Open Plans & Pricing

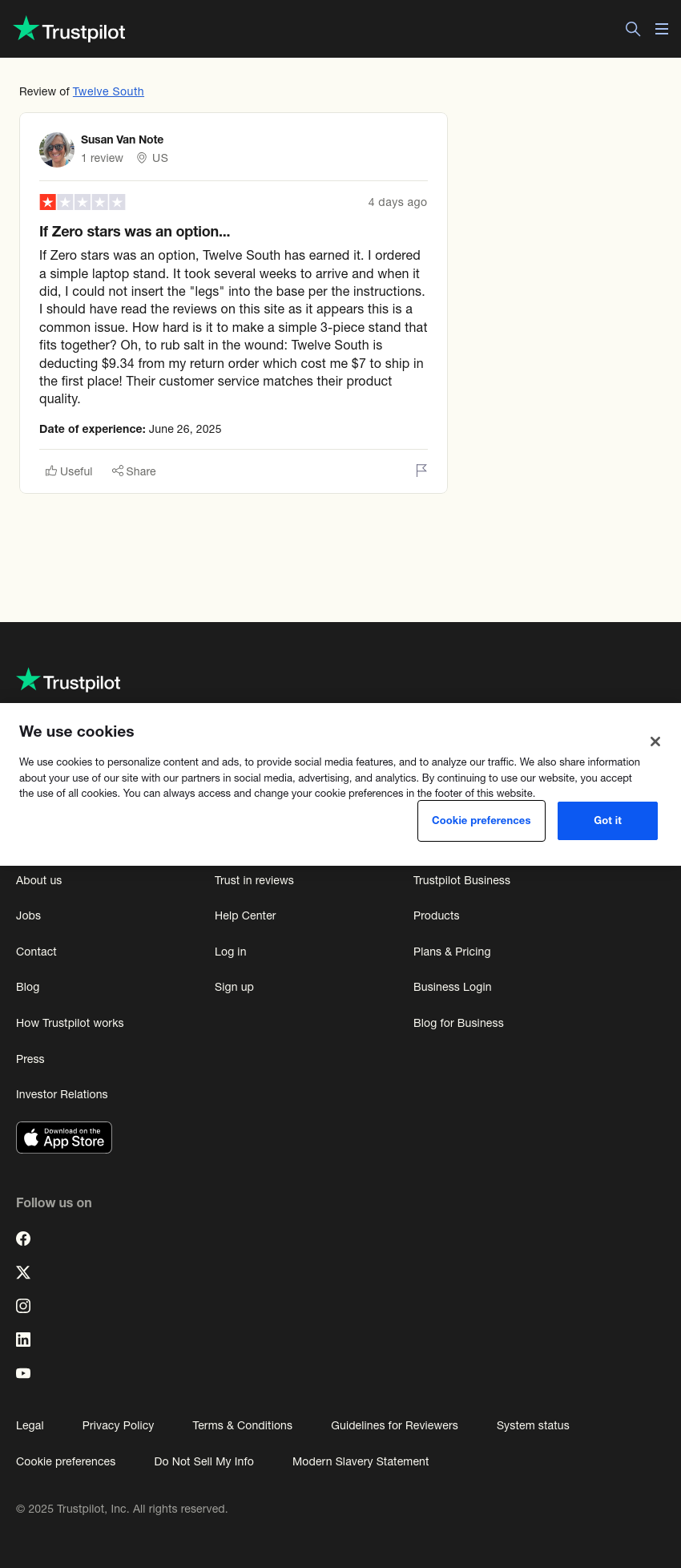coord(452,952)
